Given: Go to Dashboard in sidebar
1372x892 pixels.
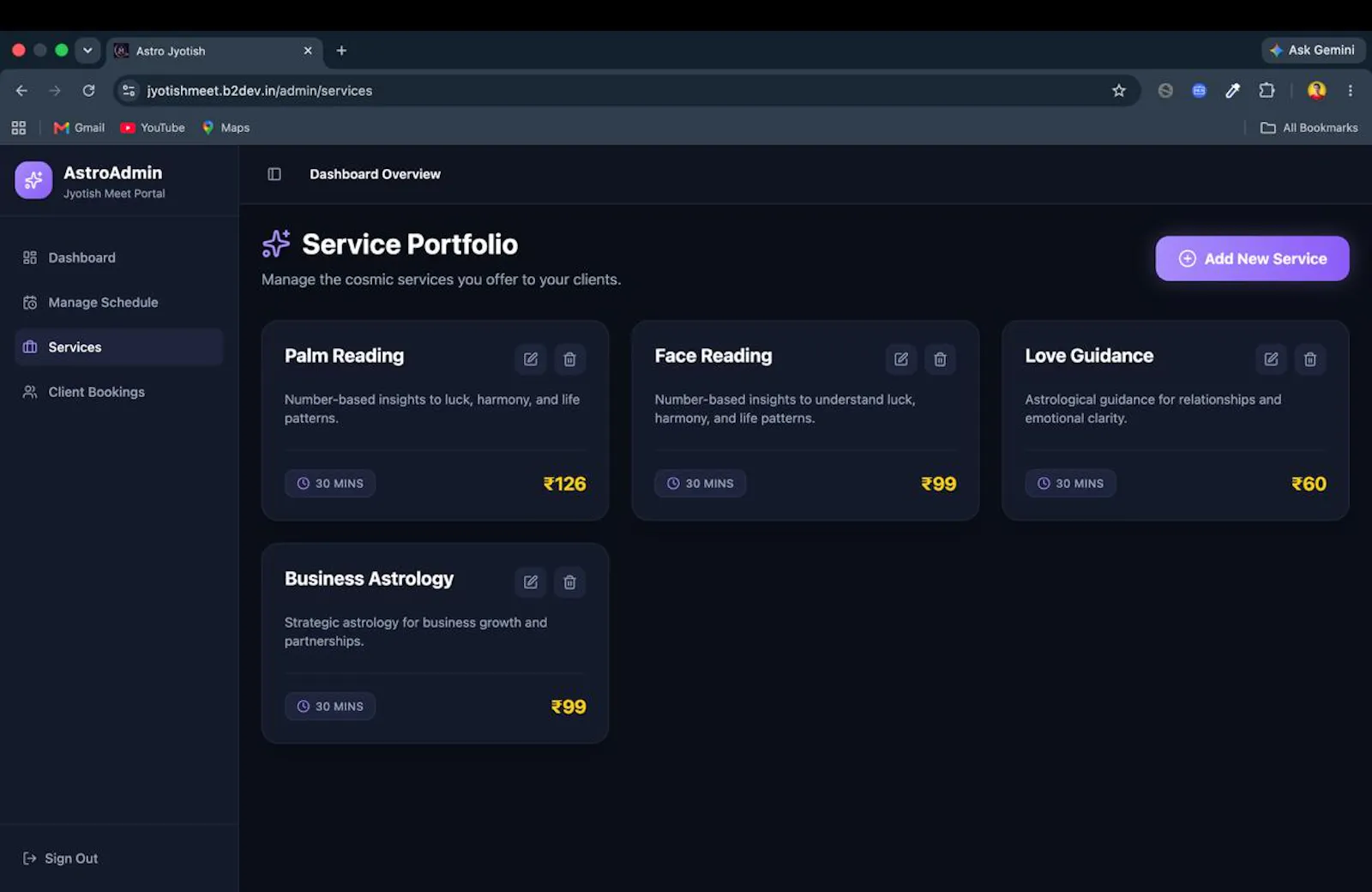Looking at the screenshot, I should (x=118, y=257).
